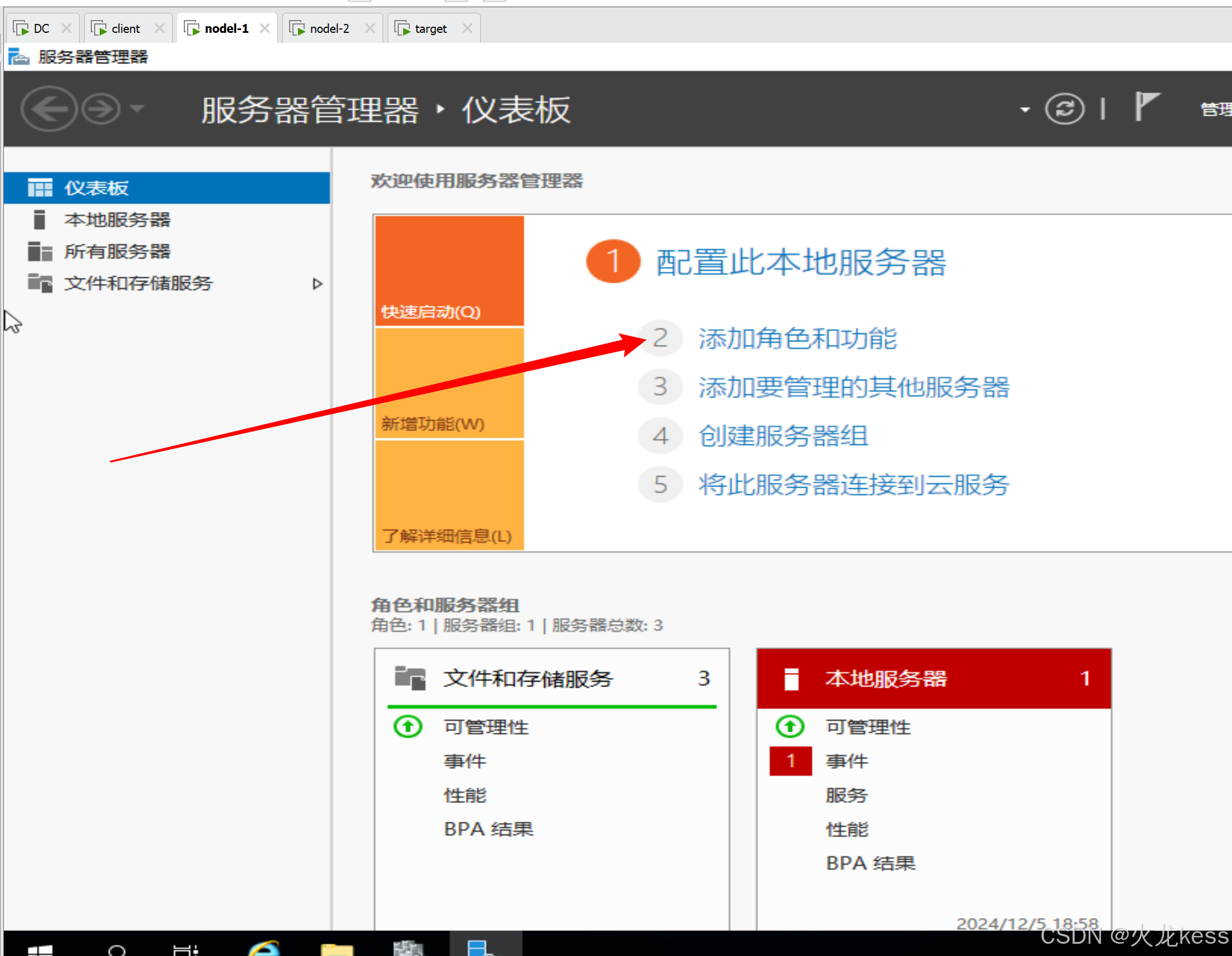Click red 事件 alert count badge
The image size is (1232, 956).
click(790, 761)
